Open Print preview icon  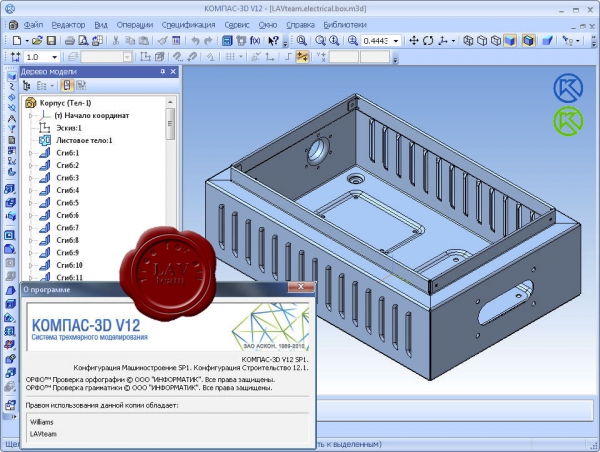click(x=83, y=41)
